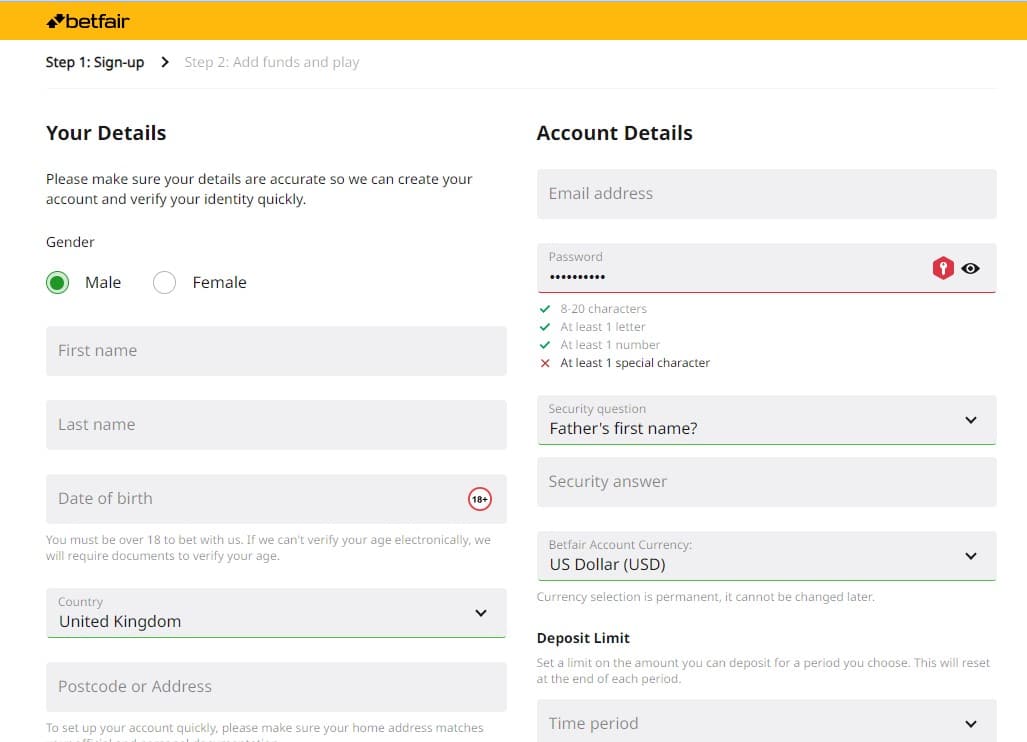Click the breadcrumb arrow between steps
1027x742 pixels.
point(165,62)
